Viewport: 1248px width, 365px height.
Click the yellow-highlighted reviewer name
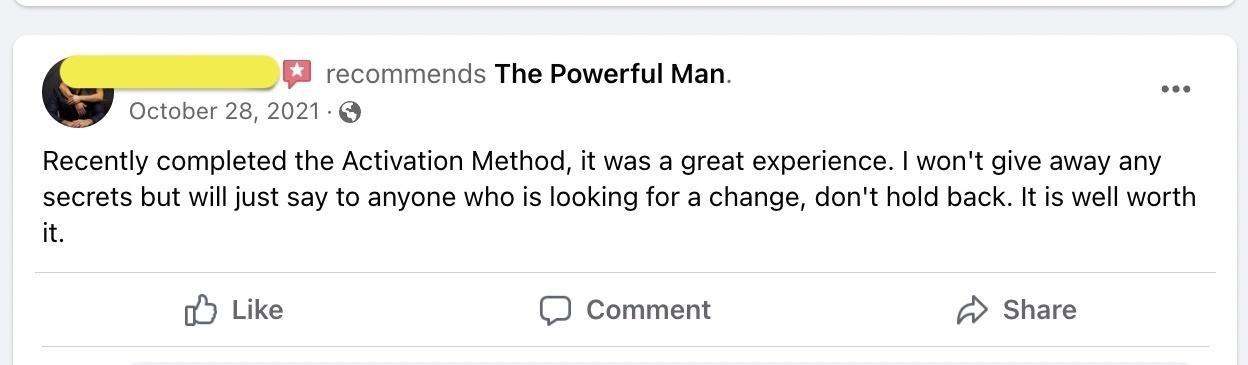pos(169,73)
